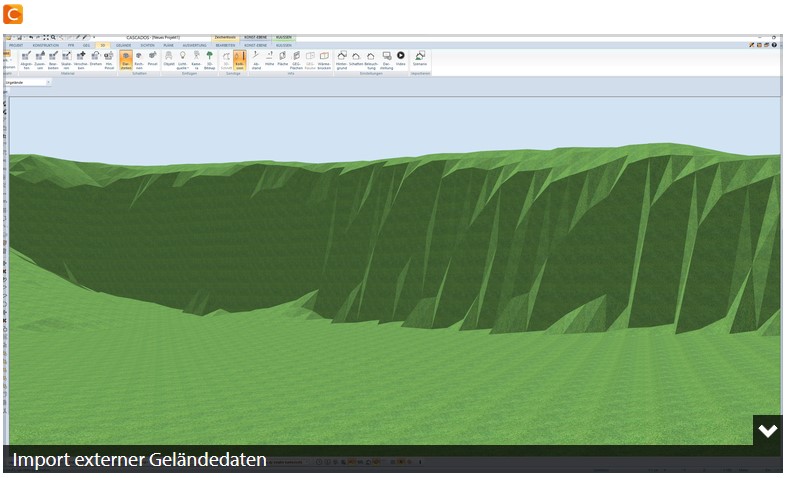
Task: Toggle the Rechnen shadow button
Action: tap(139, 60)
